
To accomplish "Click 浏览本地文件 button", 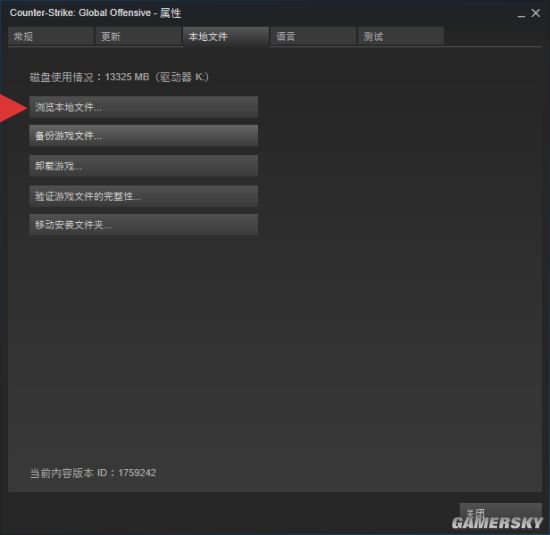I will (x=143, y=107).
